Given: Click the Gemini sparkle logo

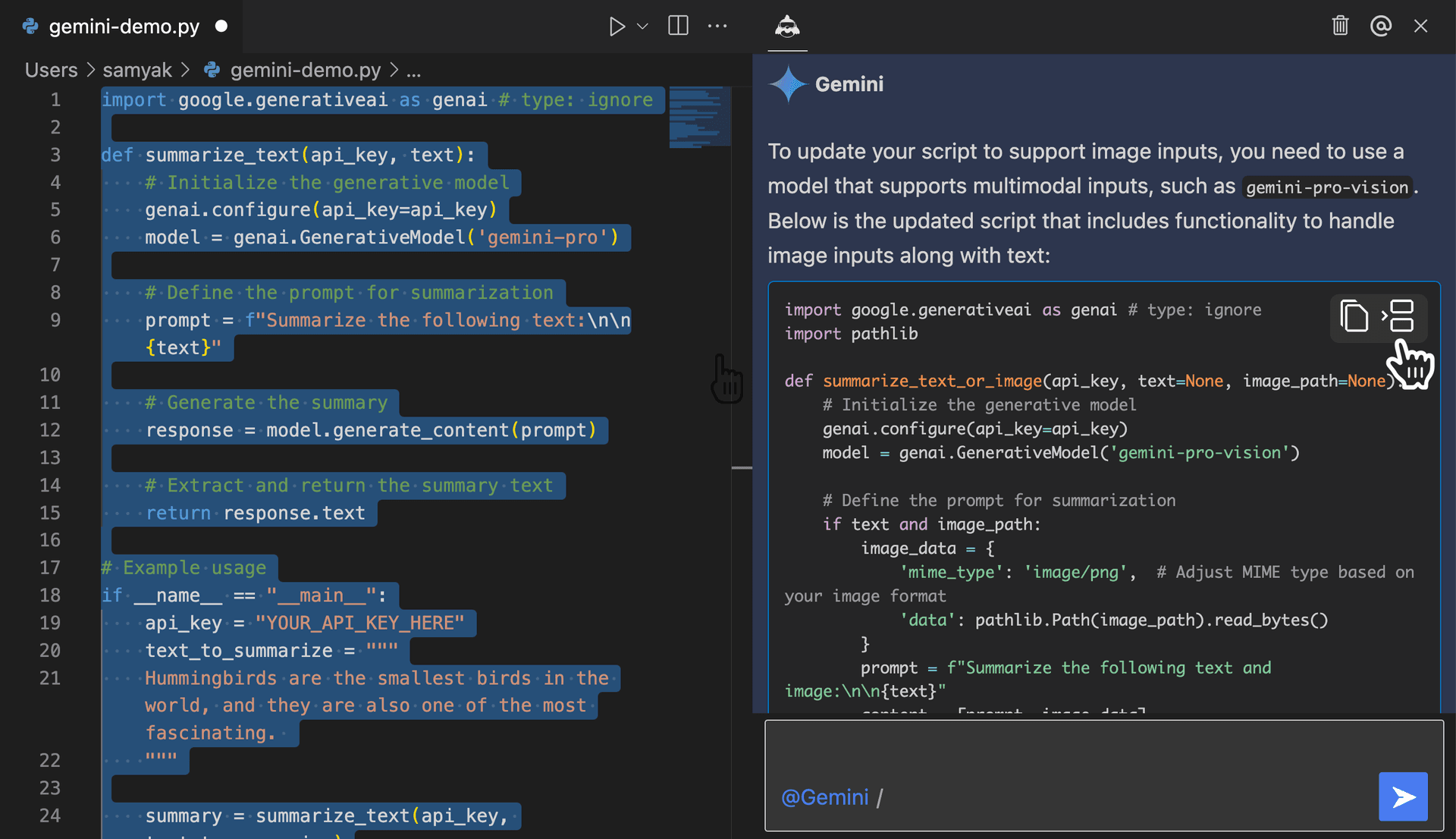Looking at the screenshot, I should [x=787, y=84].
